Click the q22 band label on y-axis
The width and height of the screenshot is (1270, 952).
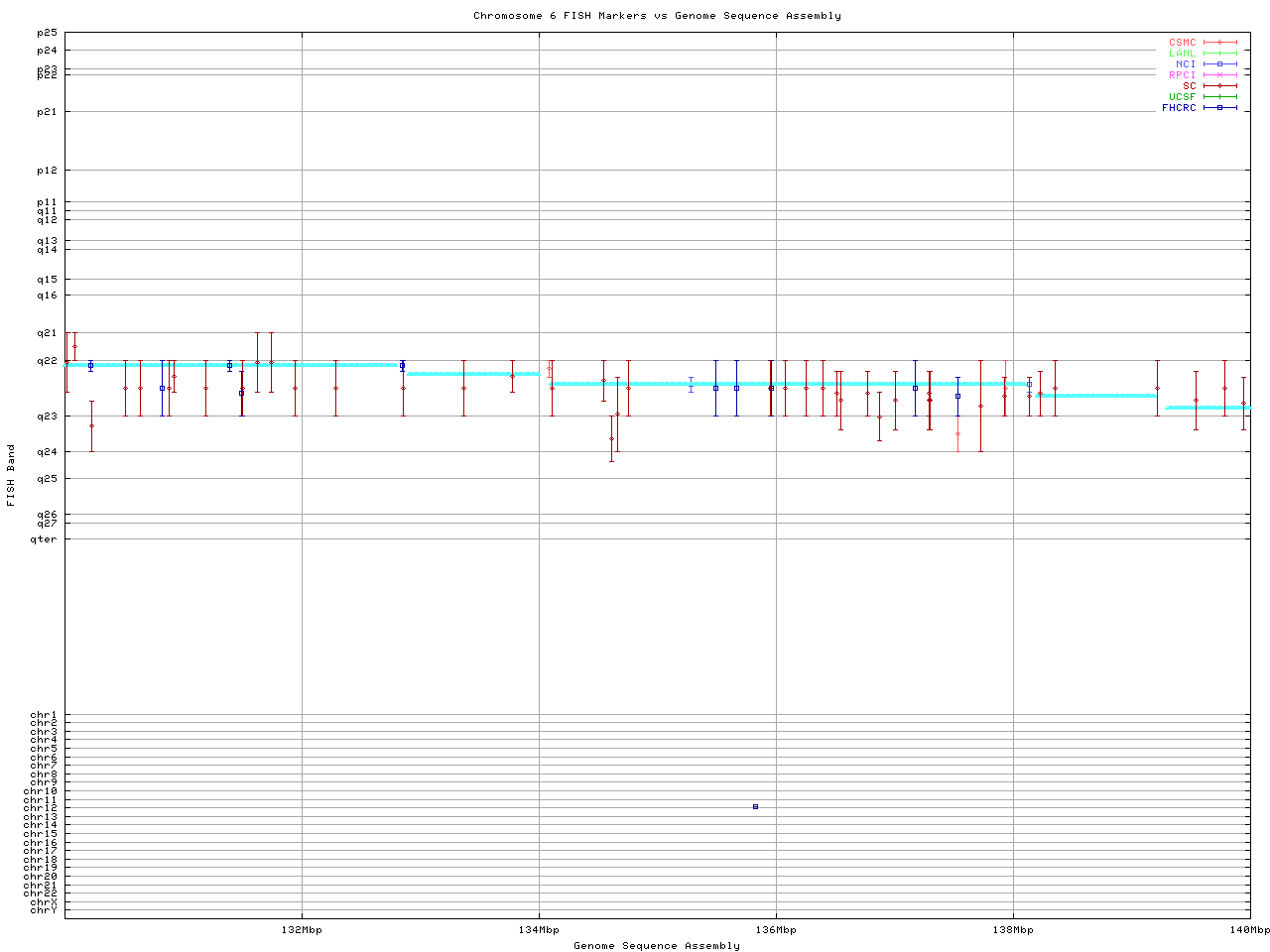coord(47,361)
